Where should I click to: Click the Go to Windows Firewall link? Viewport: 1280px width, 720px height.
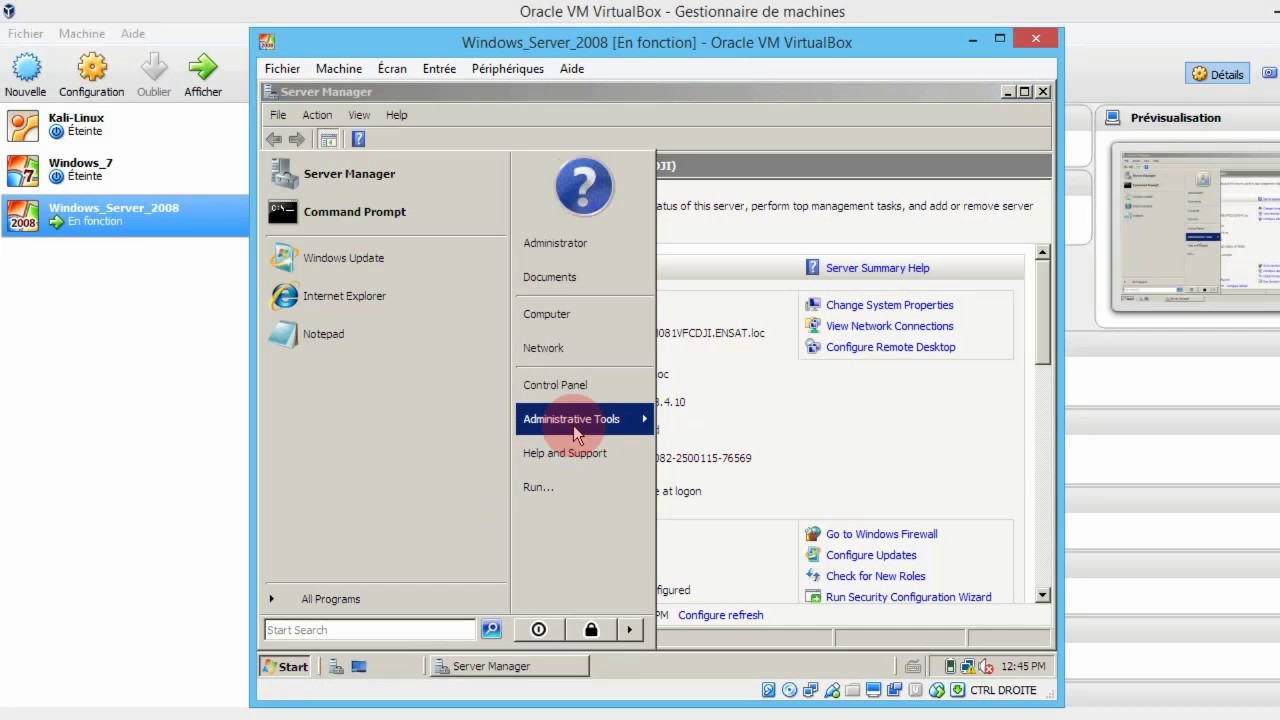882,534
